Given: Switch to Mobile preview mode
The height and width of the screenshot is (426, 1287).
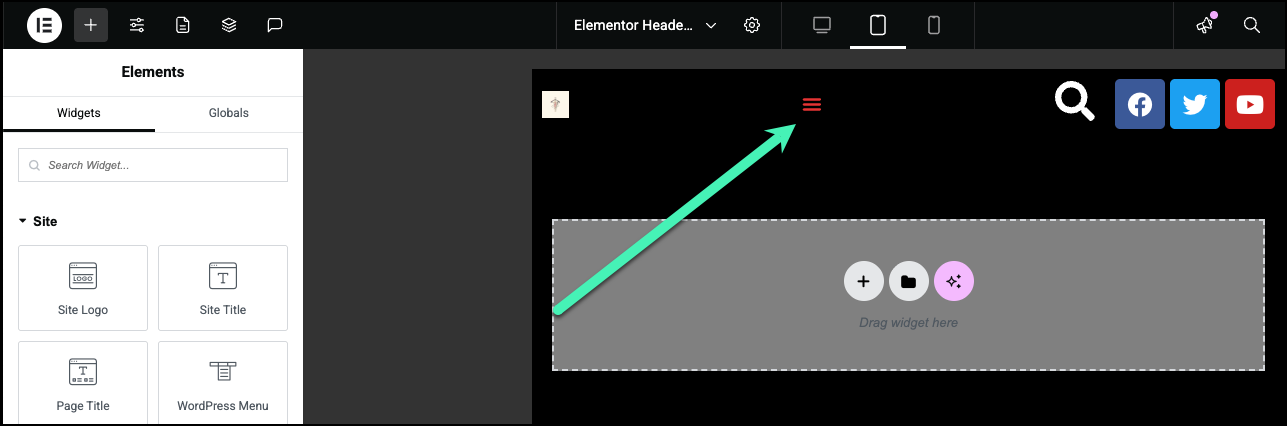Looking at the screenshot, I should [x=934, y=25].
